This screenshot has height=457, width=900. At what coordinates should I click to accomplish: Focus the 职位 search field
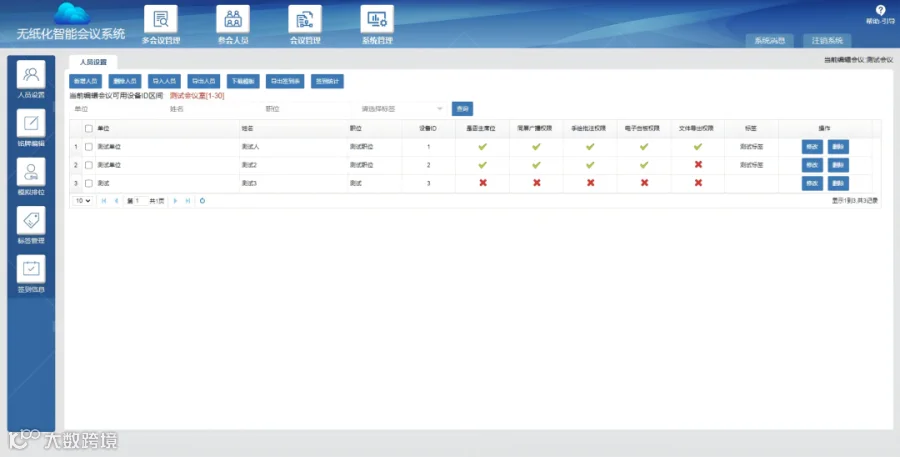[307, 109]
